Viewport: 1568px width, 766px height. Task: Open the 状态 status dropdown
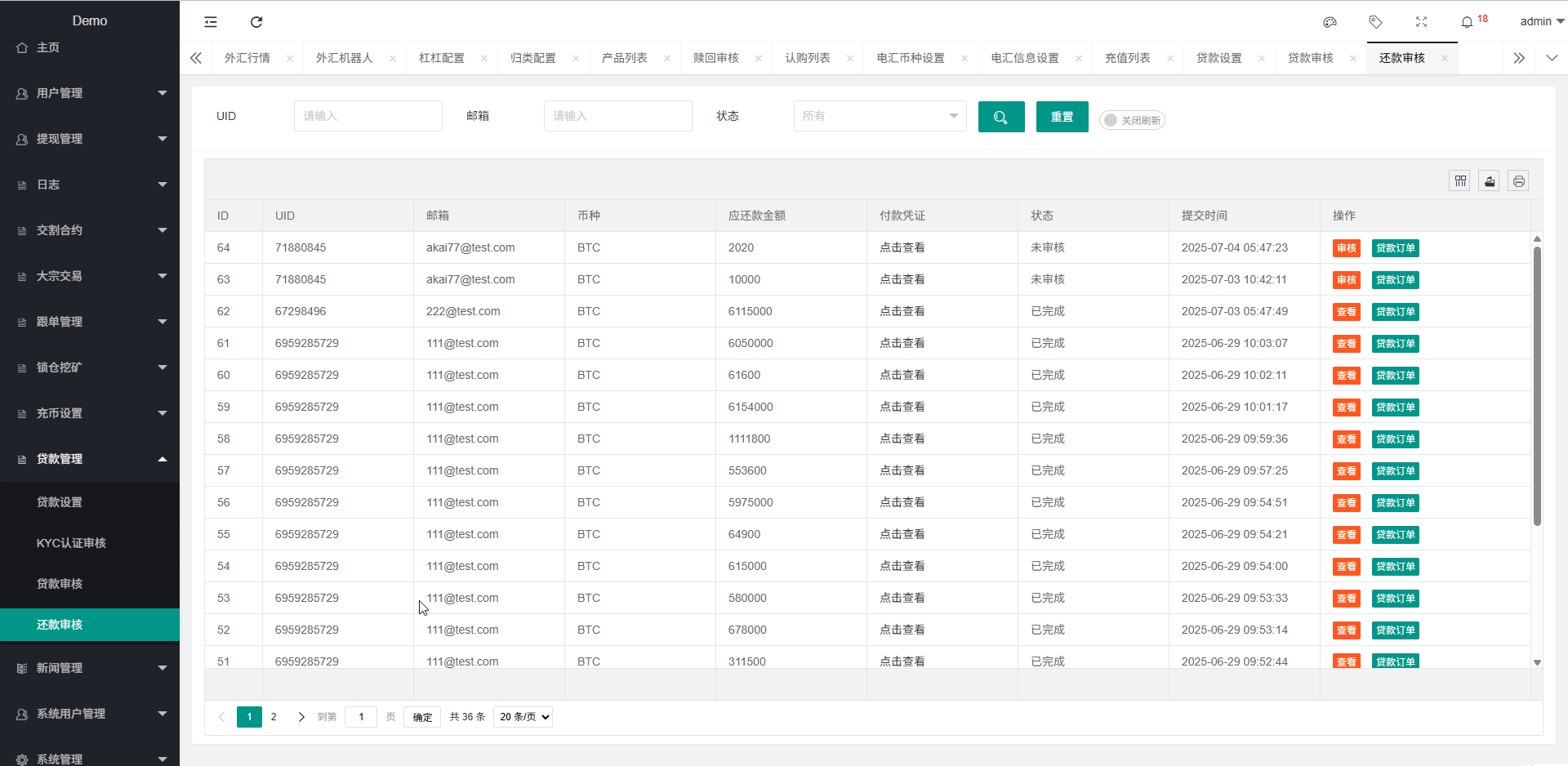coord(880,116)
